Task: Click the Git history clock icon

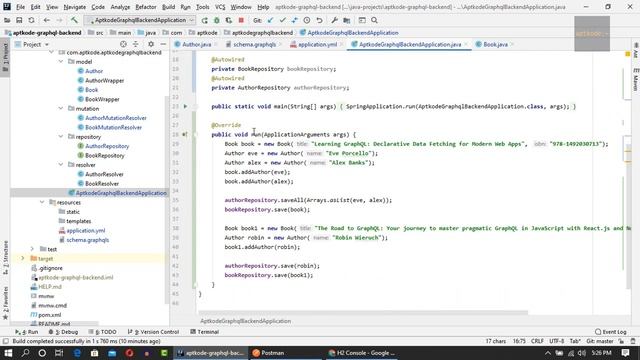Action: [x=307, y=20]
